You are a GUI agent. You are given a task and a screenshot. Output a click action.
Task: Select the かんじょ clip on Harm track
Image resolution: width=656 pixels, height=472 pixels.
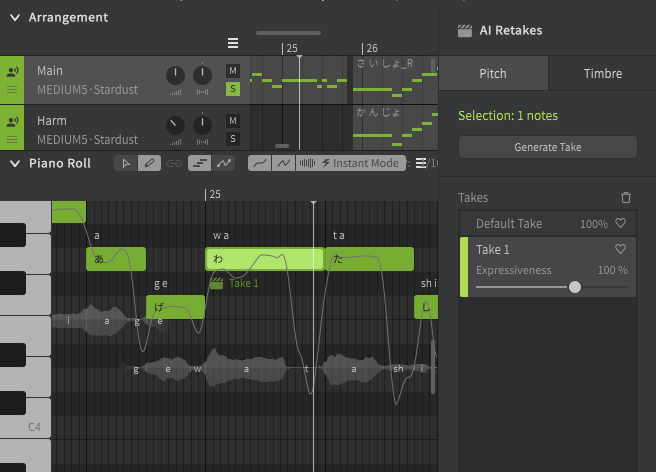coord(395,128)
